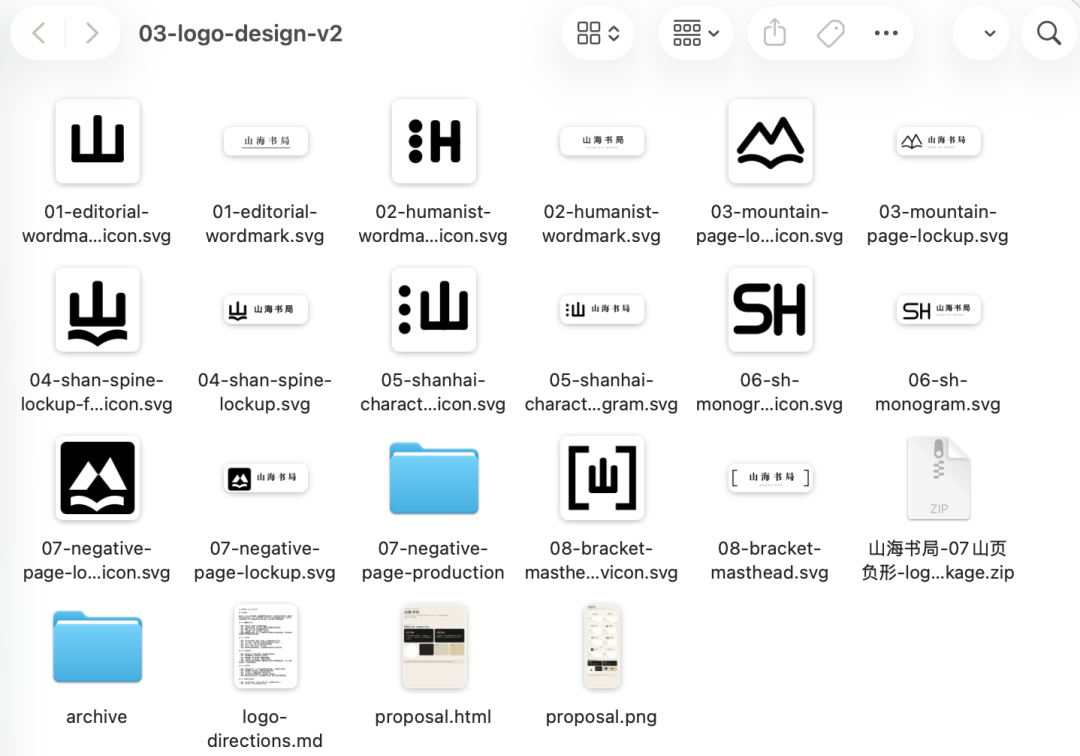This screenshot has width=1080, height=756.
Task: Click the file name proposal.png
Action: tap(601, 717)
